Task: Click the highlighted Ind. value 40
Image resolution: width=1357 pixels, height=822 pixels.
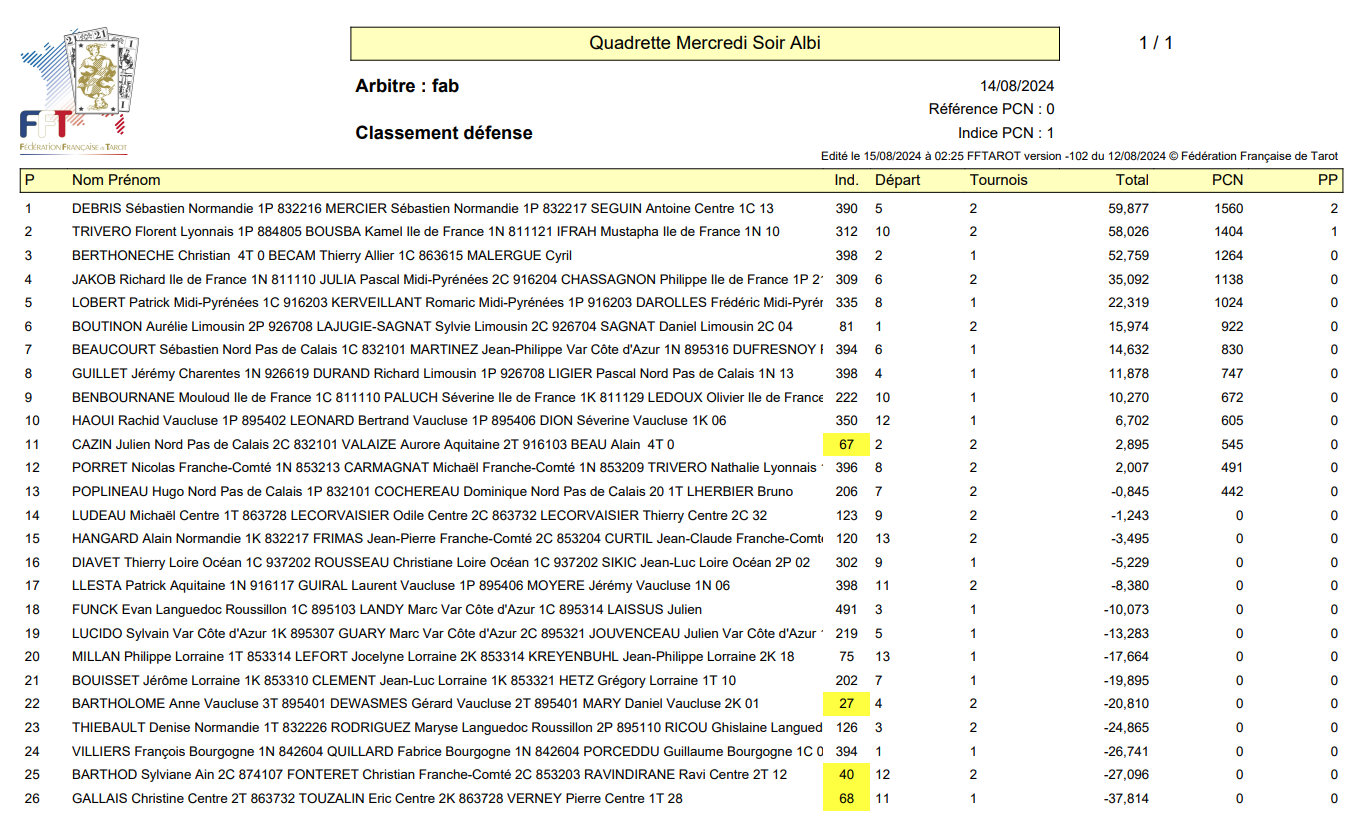Action: pos(847,775)
